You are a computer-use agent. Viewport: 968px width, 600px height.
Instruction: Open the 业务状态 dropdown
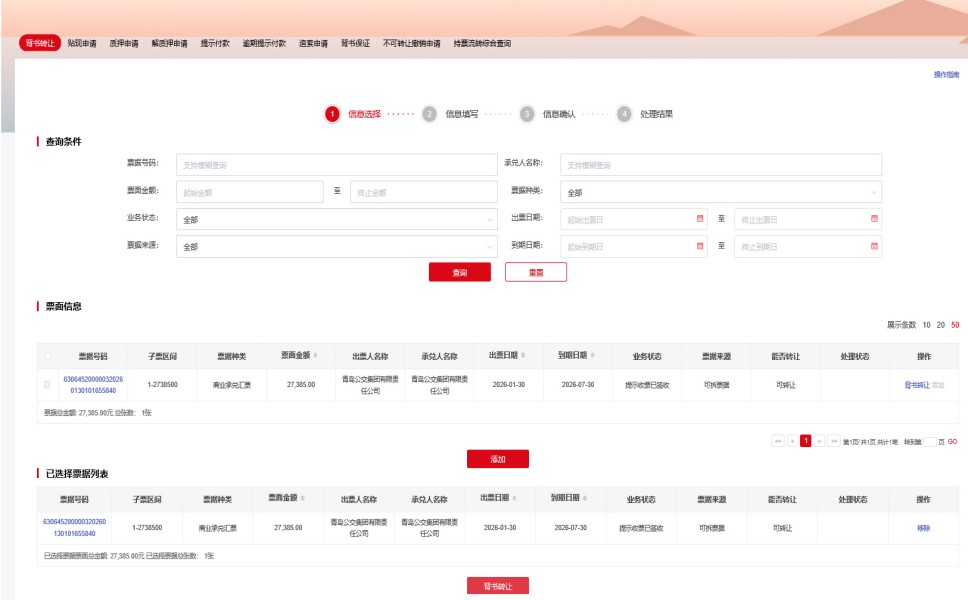(335, 219)
